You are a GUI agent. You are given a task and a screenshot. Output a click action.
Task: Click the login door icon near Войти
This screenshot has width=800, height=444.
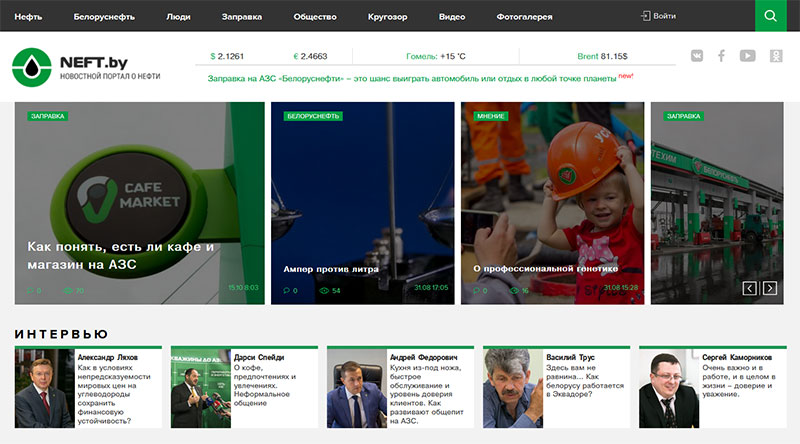click(645, 16)
